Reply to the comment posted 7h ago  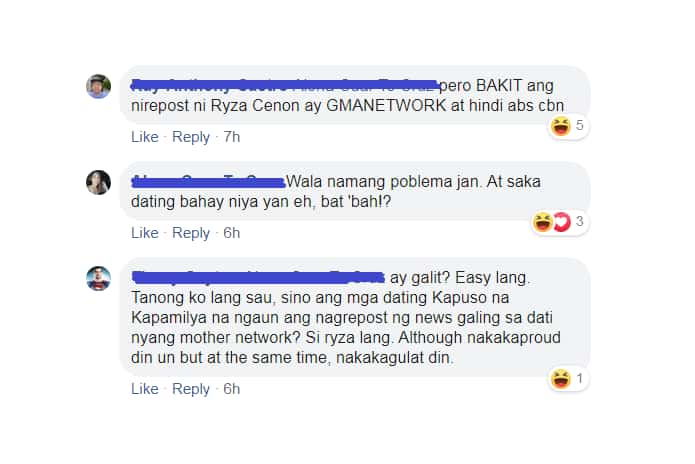tap(191, 137)
